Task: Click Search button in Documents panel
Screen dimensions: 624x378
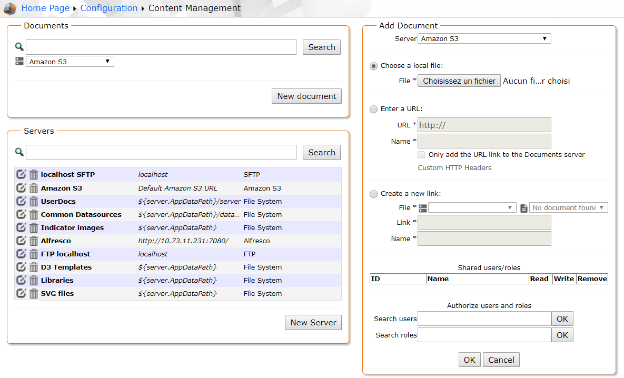Action: [322, 47]
